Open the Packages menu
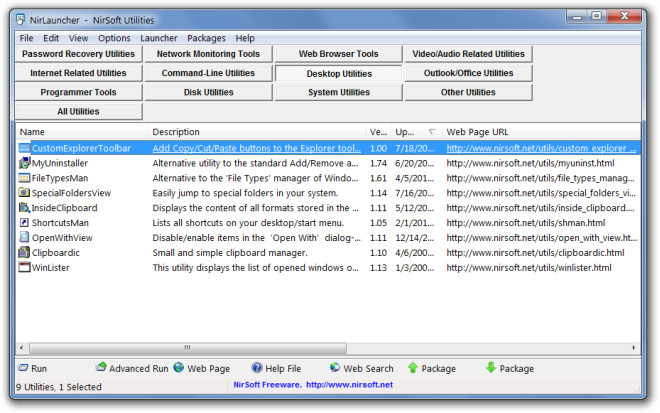Image resolution: width=660 pixels, height=413 pixels. coord(206,38)
